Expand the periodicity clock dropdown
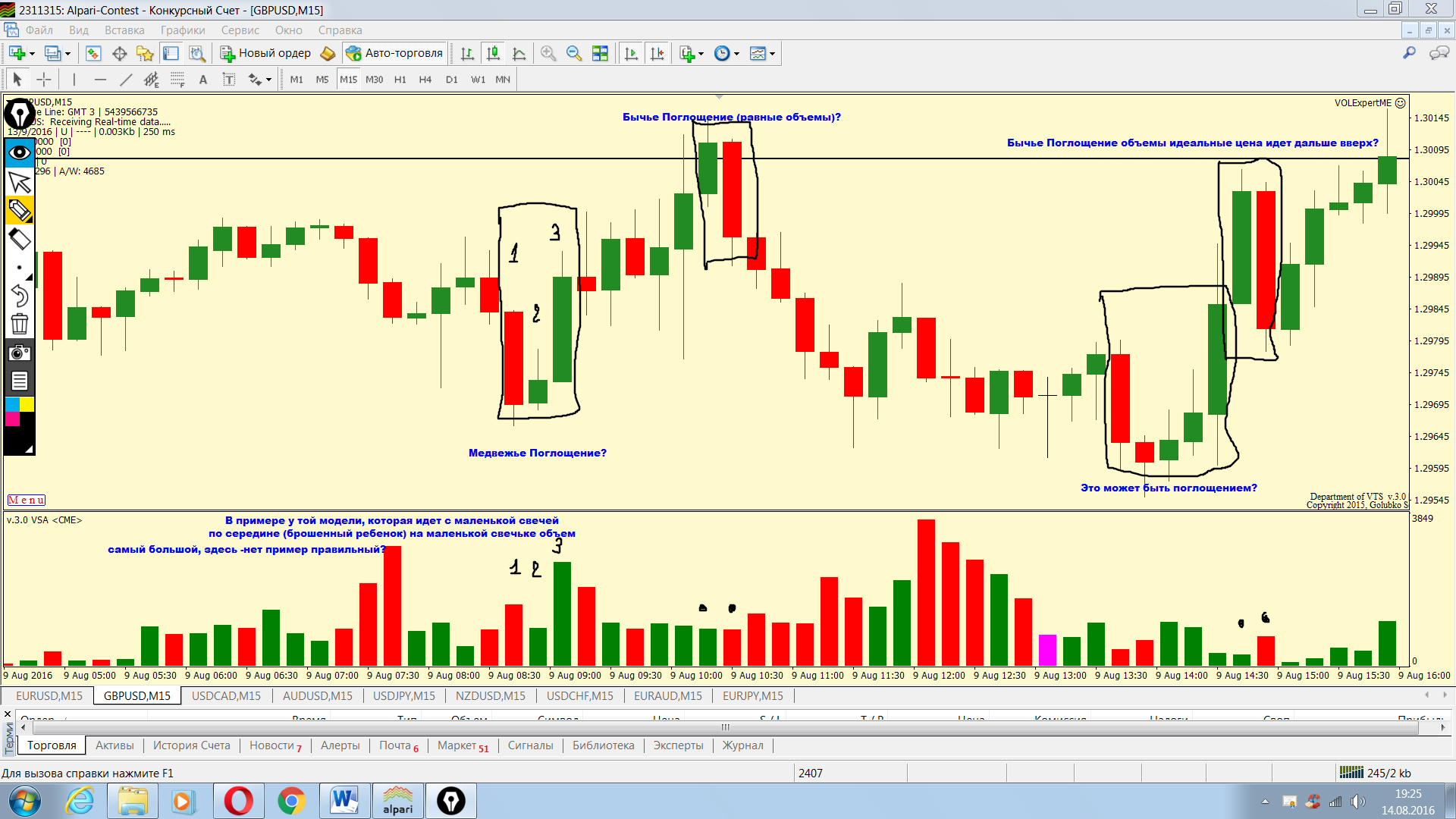This screenshot has width=1456, height=819. 736,54
